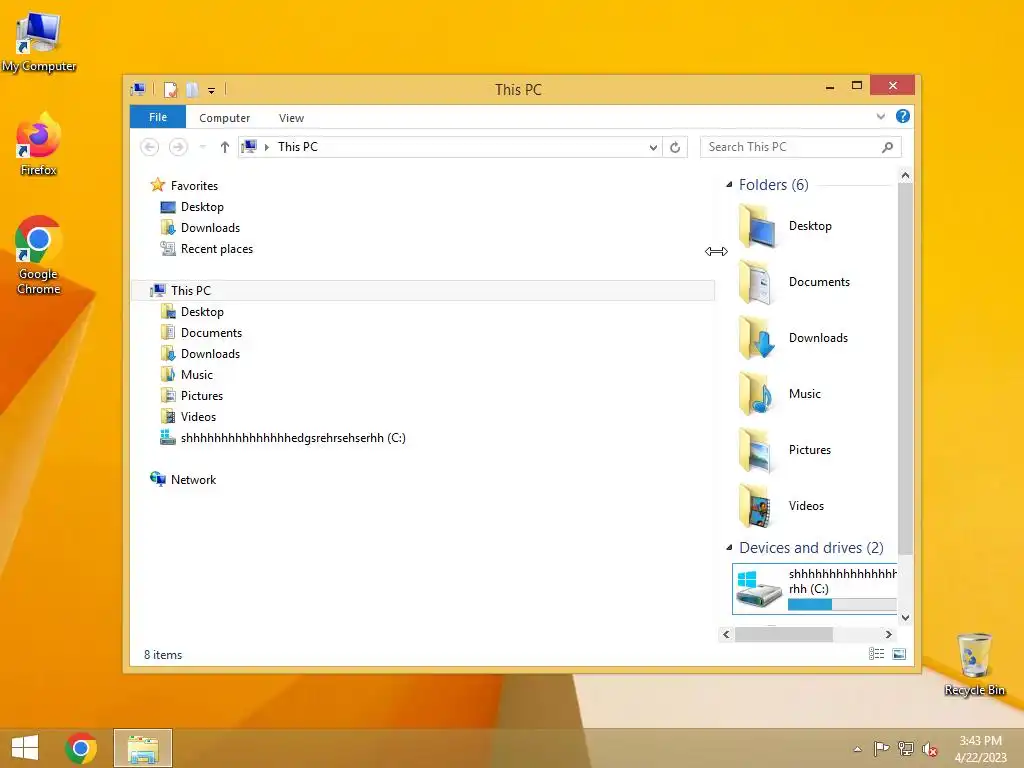Open the Windows Start button

coord(25,748)
